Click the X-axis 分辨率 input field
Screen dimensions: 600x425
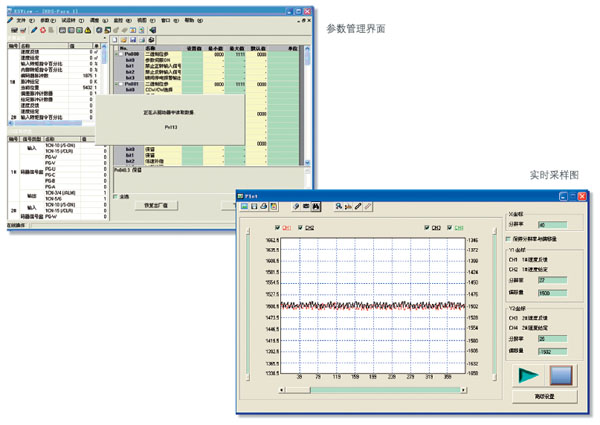click(551, 225)
